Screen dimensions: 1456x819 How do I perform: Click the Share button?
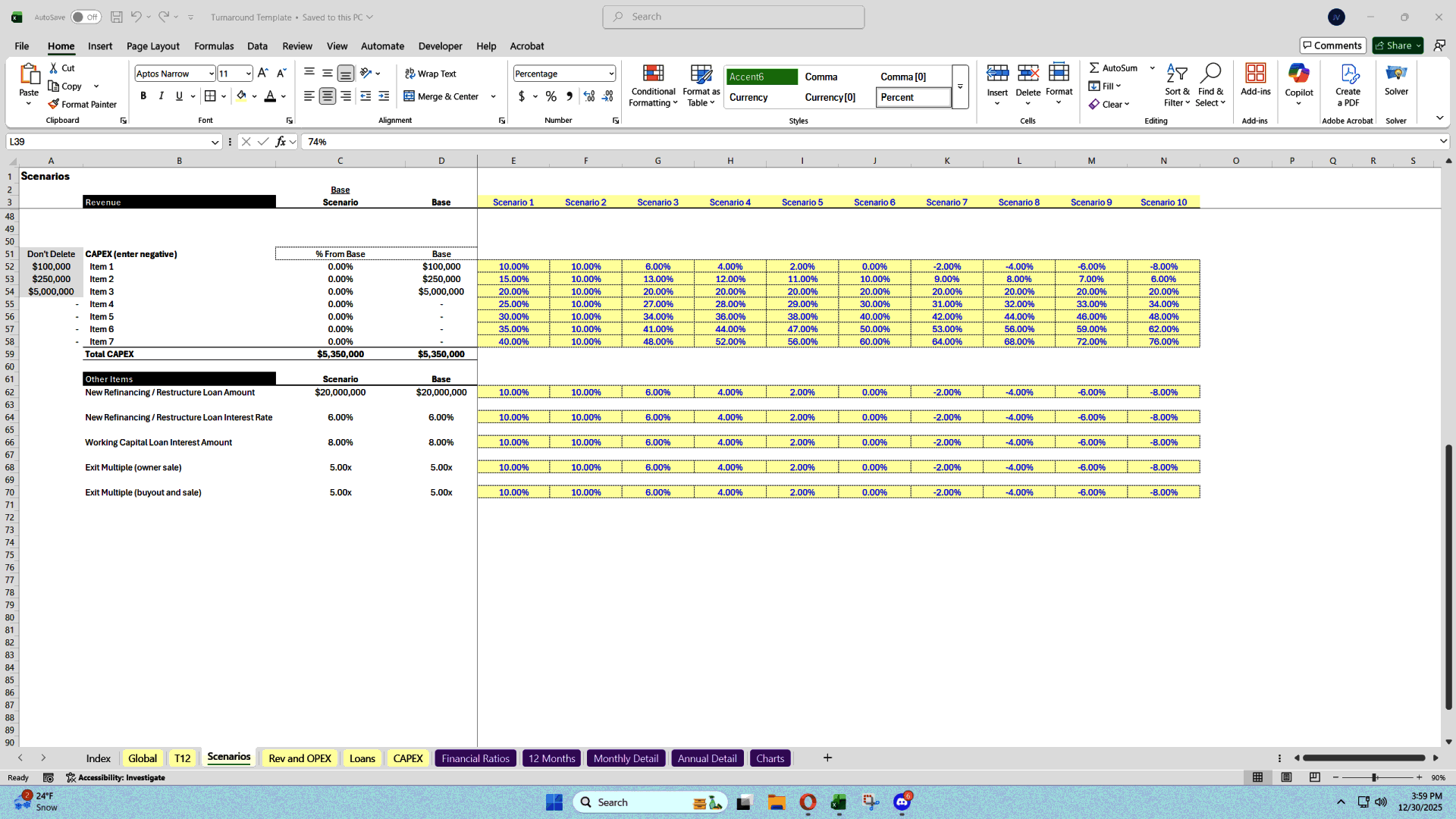[1397, 45]
